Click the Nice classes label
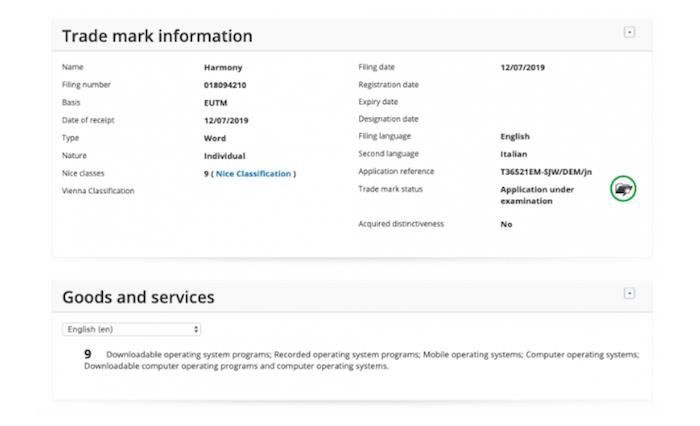700x426 pixels. coord(83,173)
